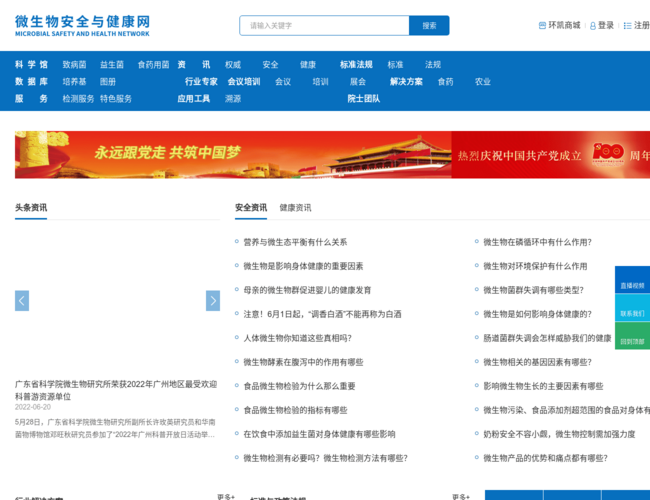The image size is (650, 500).
Task: Click the 注册 list icon
Action: click(627, 26)
